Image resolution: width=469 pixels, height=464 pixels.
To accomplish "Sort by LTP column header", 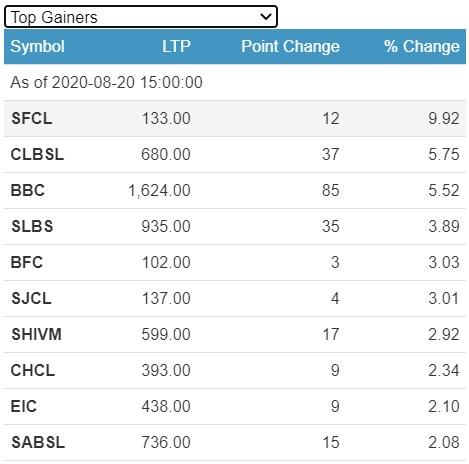I will [x=176, y=46].
